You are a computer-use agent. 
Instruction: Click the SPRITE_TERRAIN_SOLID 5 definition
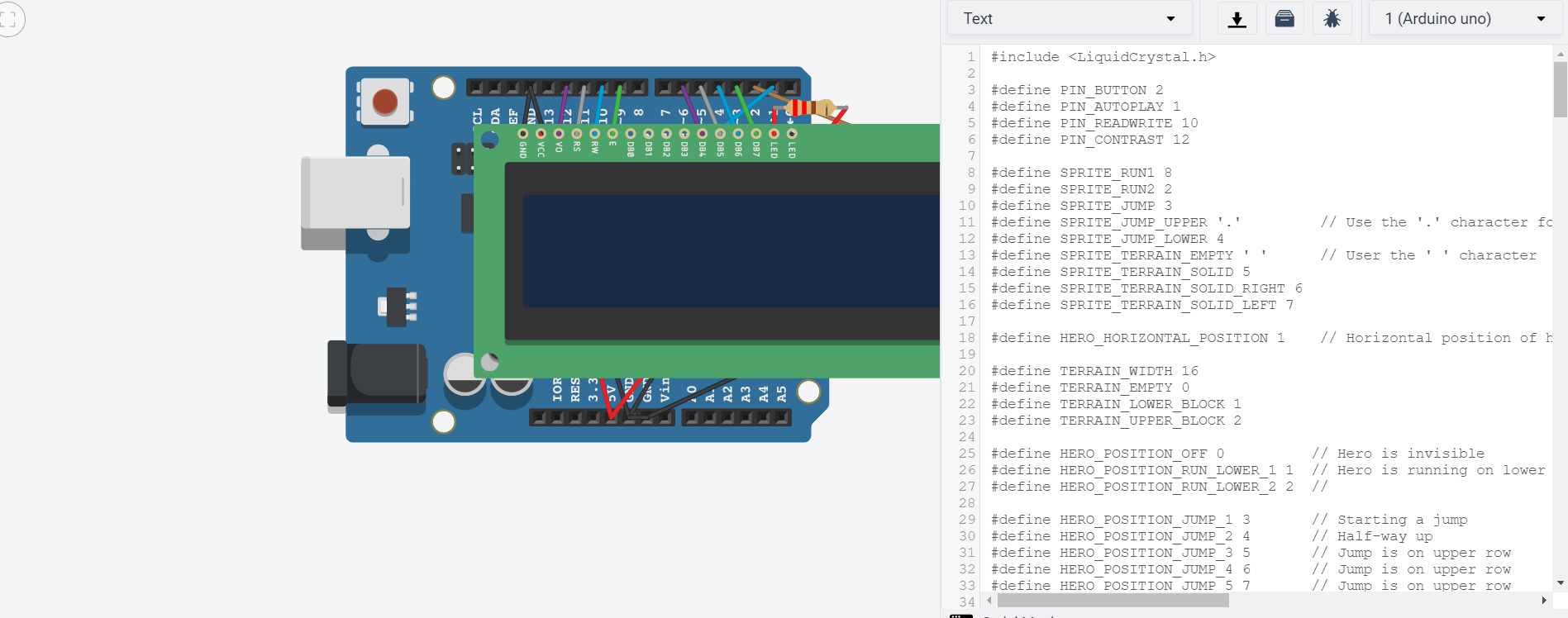1121,272
